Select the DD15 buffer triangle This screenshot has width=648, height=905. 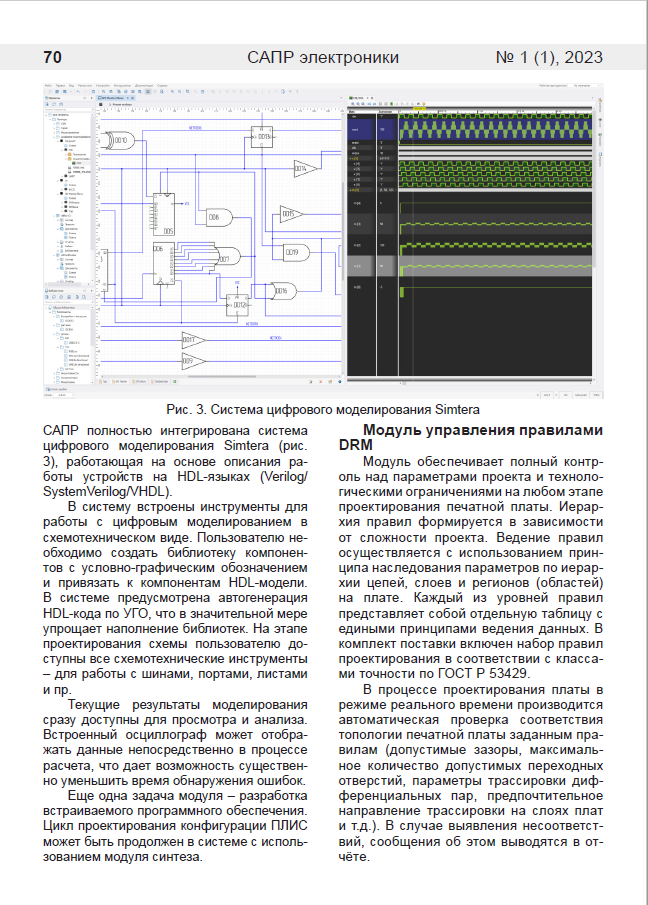(x=293, y=214)
